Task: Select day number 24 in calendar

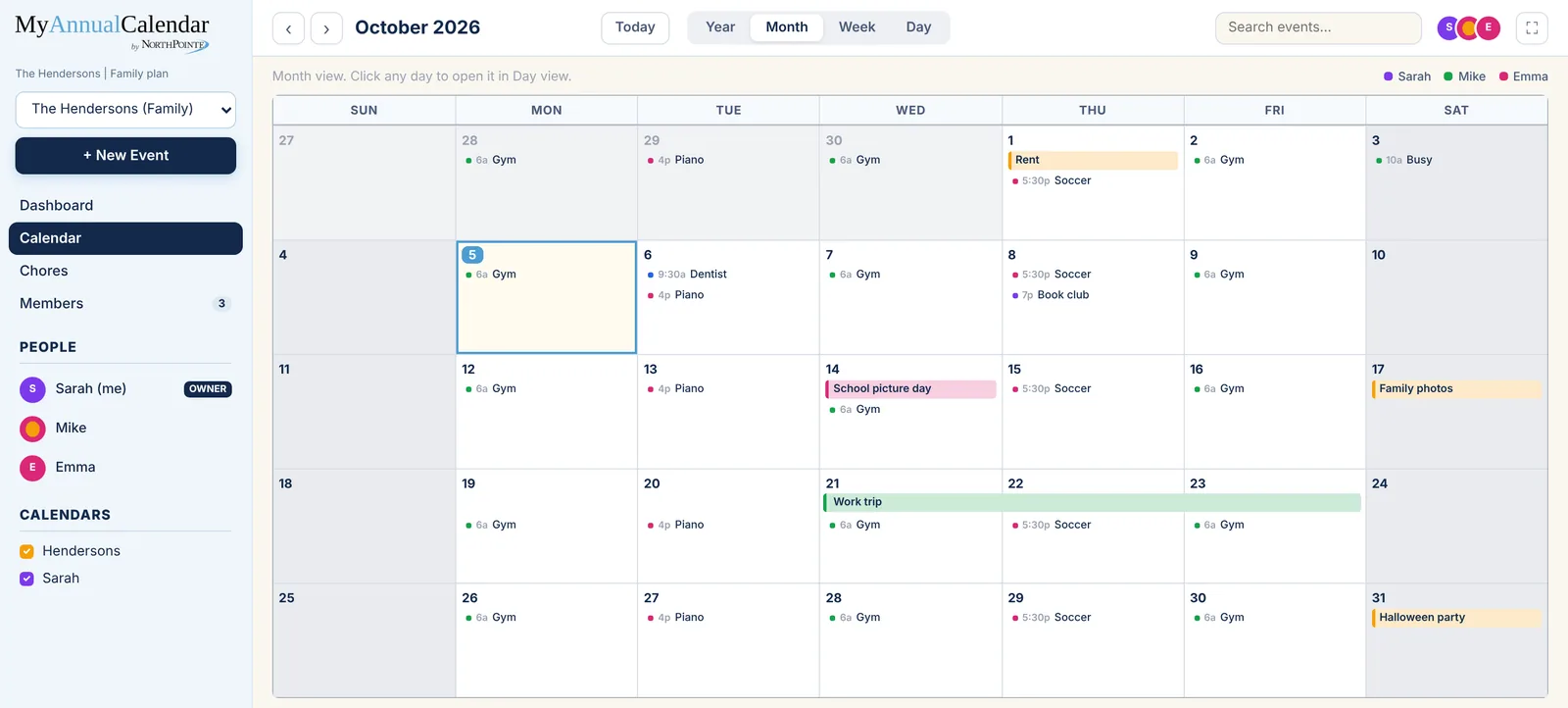Action: pos(1379,483)
